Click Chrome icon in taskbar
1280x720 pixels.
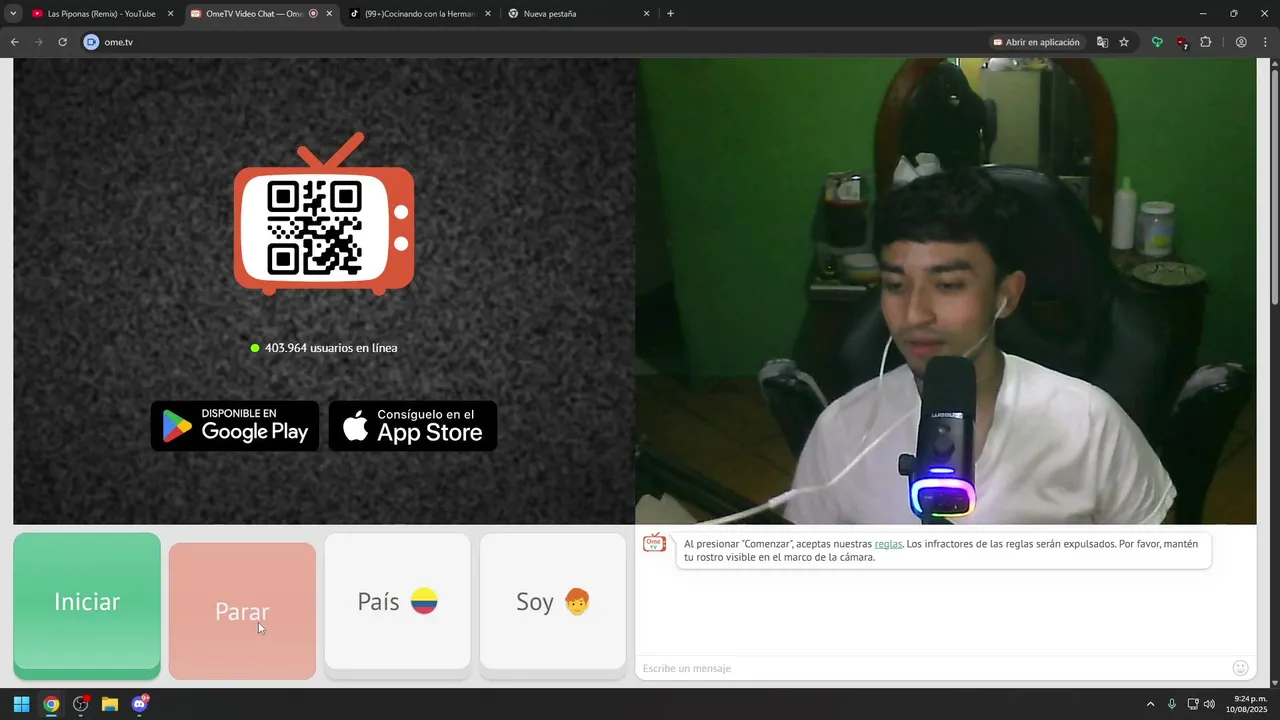[51, 704]
